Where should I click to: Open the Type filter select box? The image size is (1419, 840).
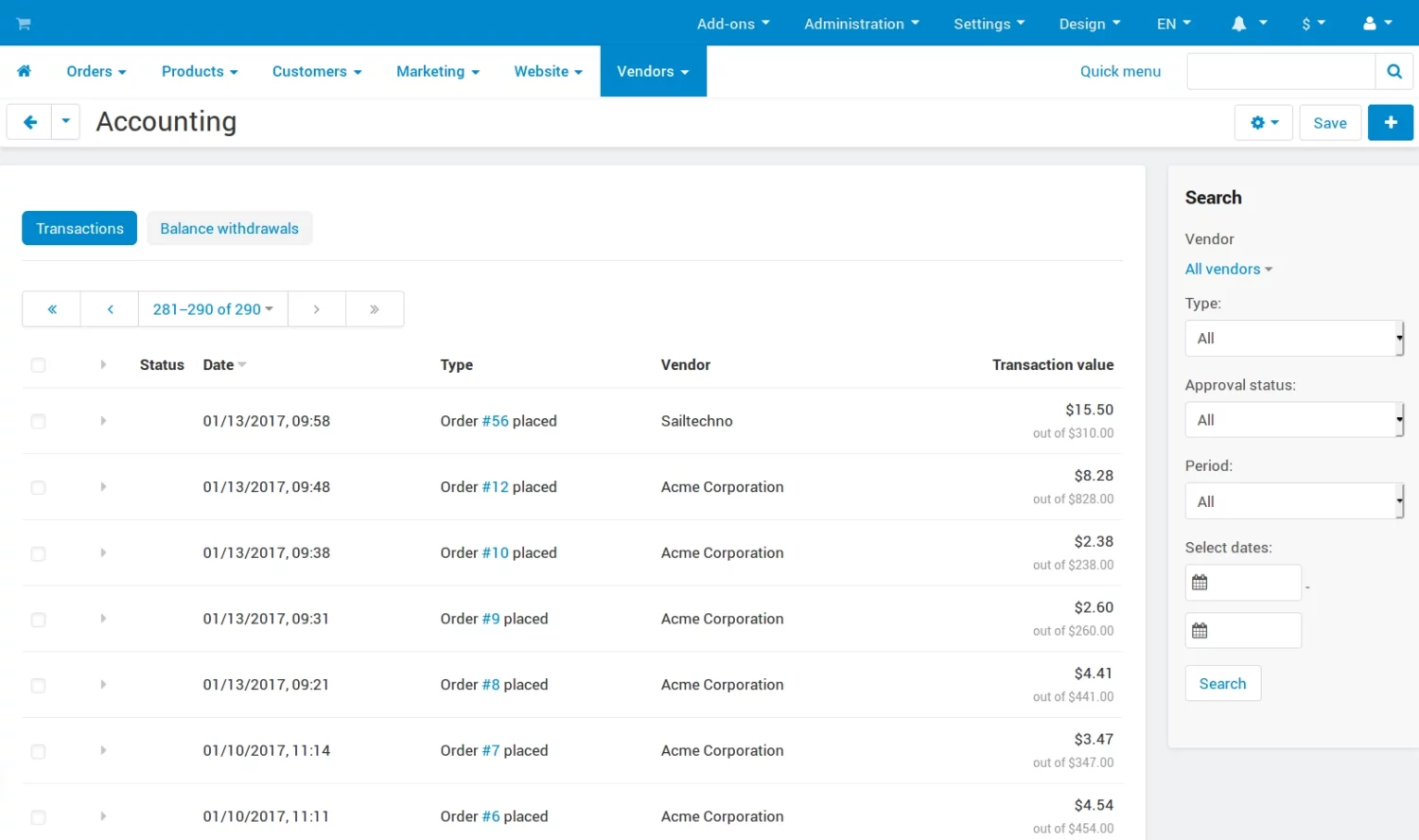pyautogui.click(x=1294, y=338)
